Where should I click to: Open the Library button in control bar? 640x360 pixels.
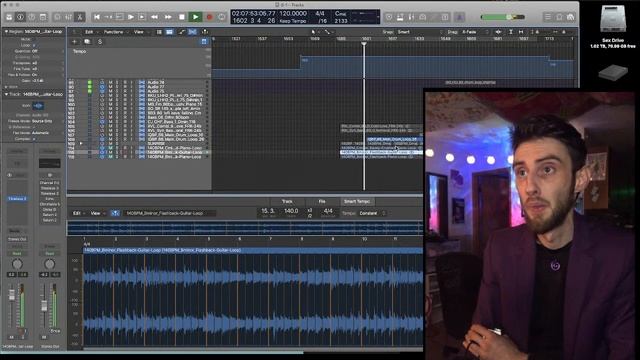point(9,17)
